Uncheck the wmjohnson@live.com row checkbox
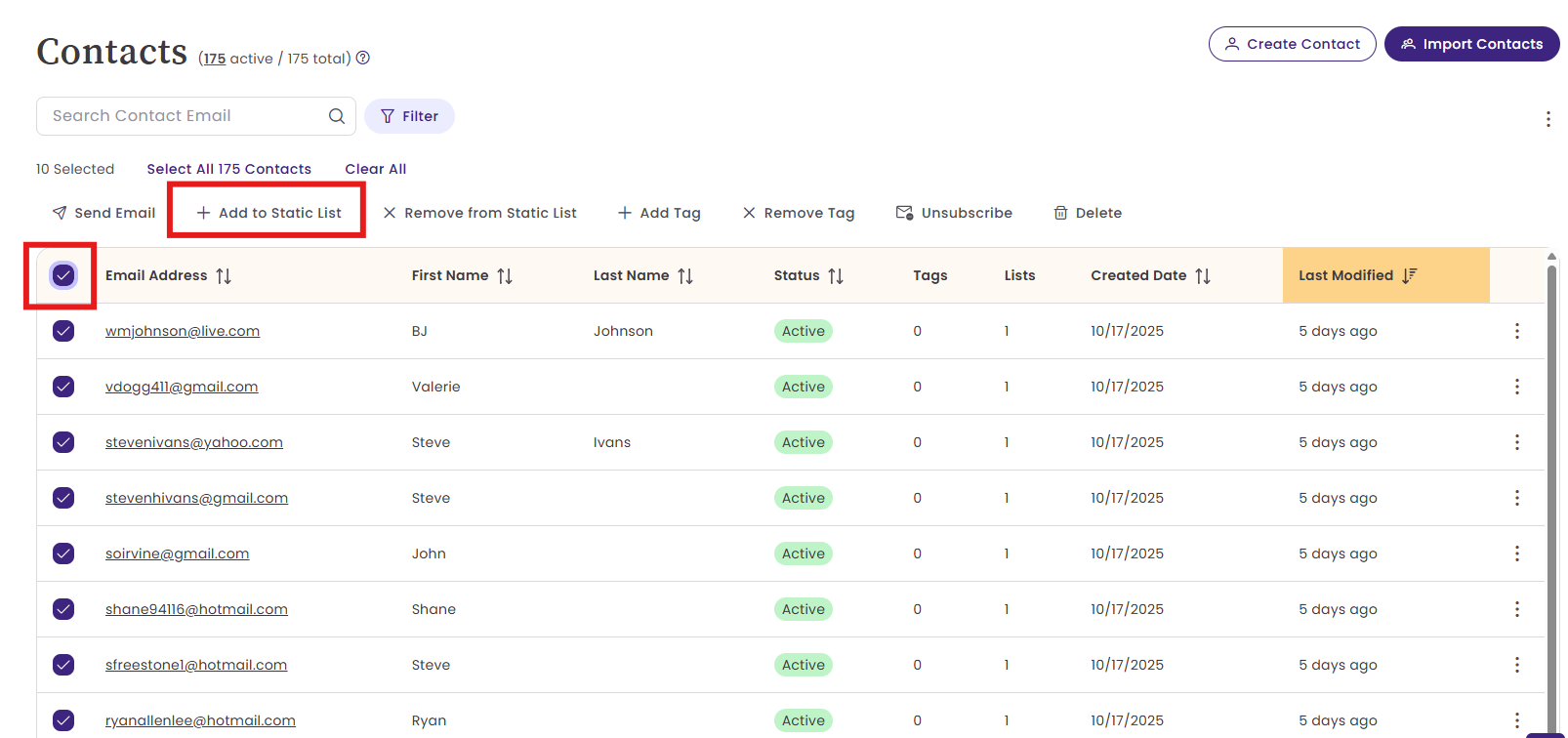 point(63,331)
